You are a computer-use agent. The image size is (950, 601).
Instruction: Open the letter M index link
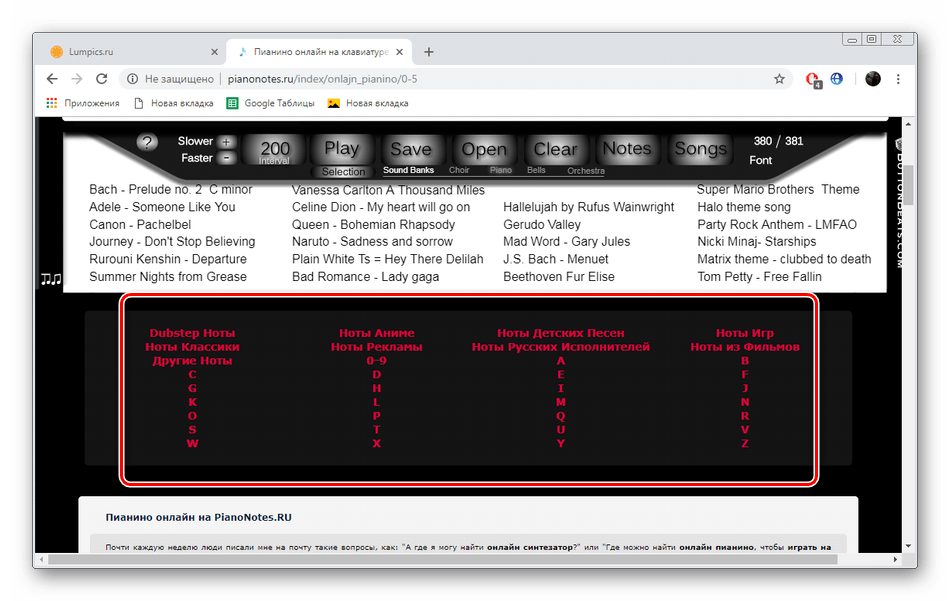pyautogui.click(x=560, y=402)
